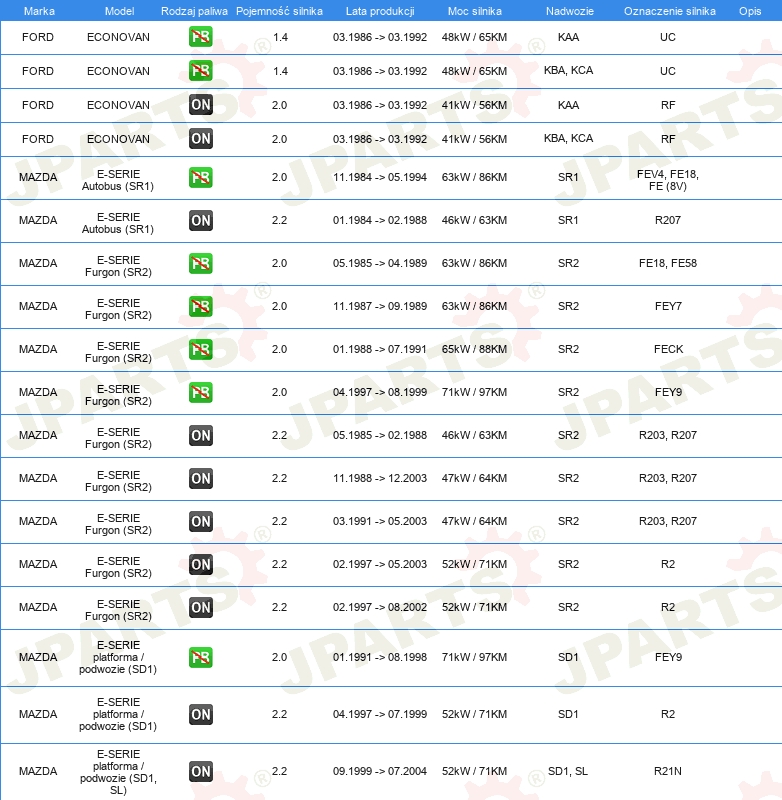Click the date range '02.1997 -> 08.2002'
This screenshot has height=800, width=782.
[x=380, y=607]
